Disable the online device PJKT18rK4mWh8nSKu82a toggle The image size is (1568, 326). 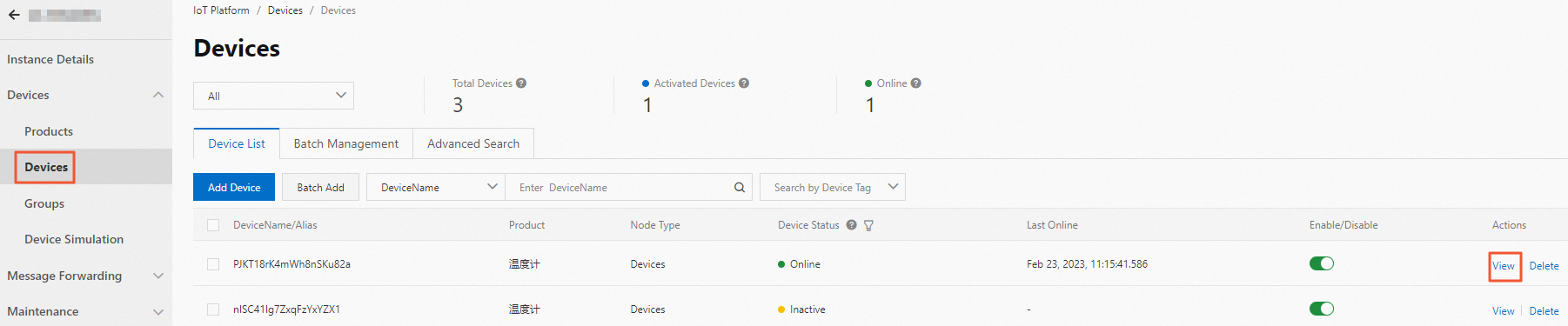(1322, 263)
